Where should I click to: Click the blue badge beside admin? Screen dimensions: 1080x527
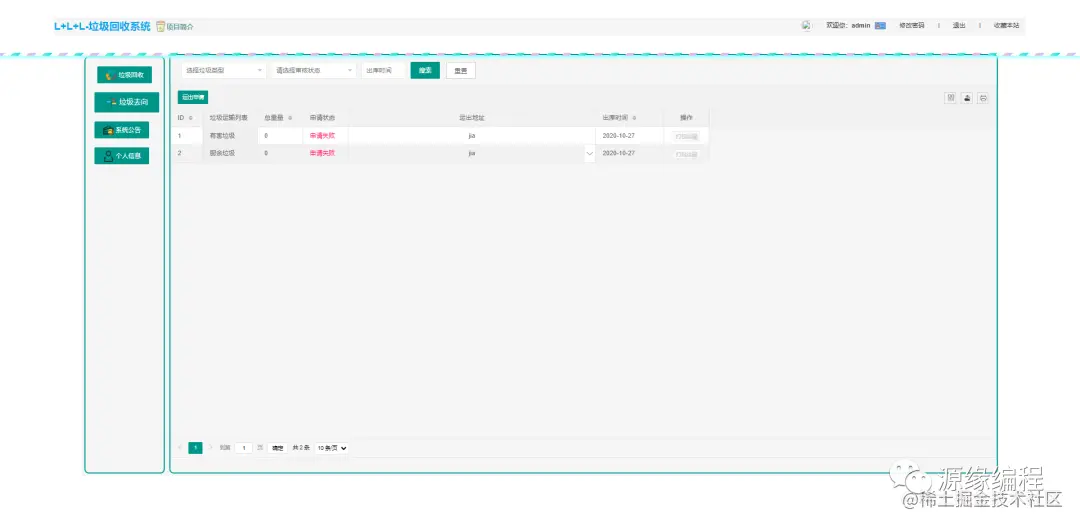coord(880,25)
